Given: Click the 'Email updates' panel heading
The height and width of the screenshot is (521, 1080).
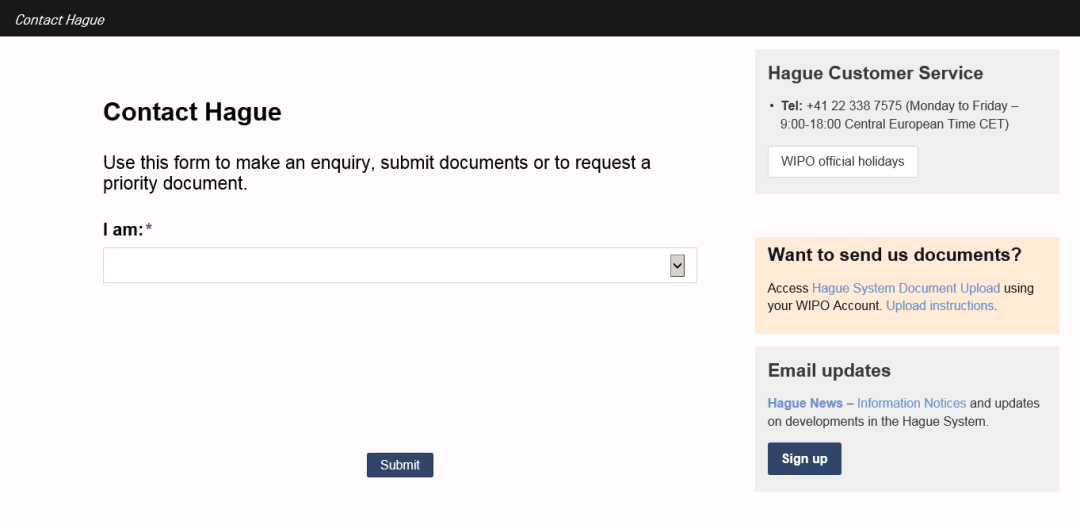Looking at the screenshot, I should click(x=829, y=371).
